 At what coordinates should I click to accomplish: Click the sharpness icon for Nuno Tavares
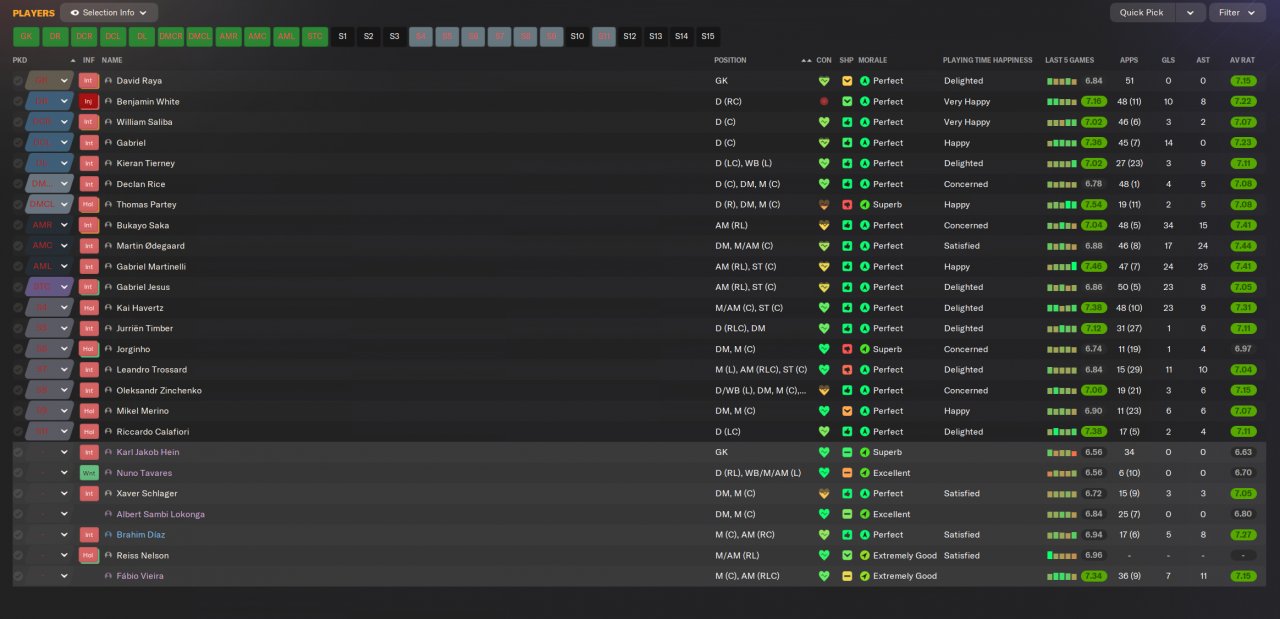(847, 473)
